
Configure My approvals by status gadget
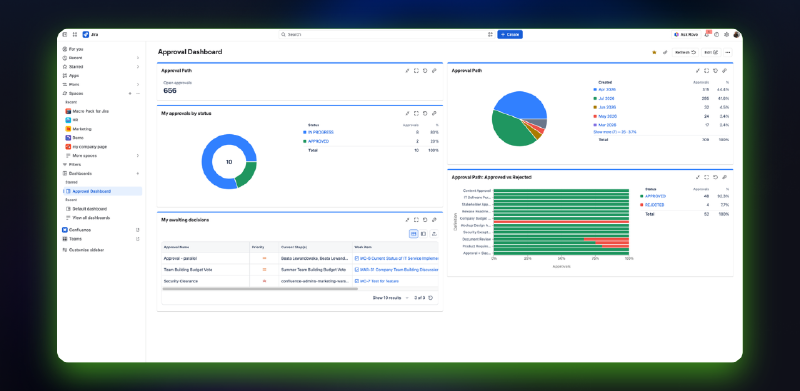(434, 113)
